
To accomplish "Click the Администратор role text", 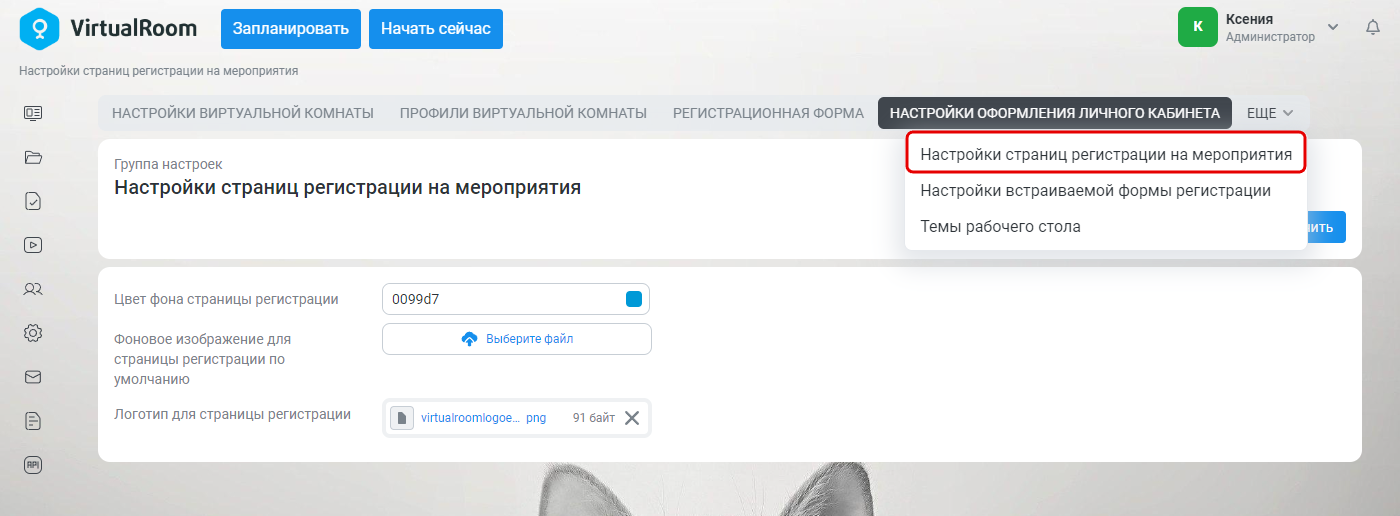I will click(1270, 37).
